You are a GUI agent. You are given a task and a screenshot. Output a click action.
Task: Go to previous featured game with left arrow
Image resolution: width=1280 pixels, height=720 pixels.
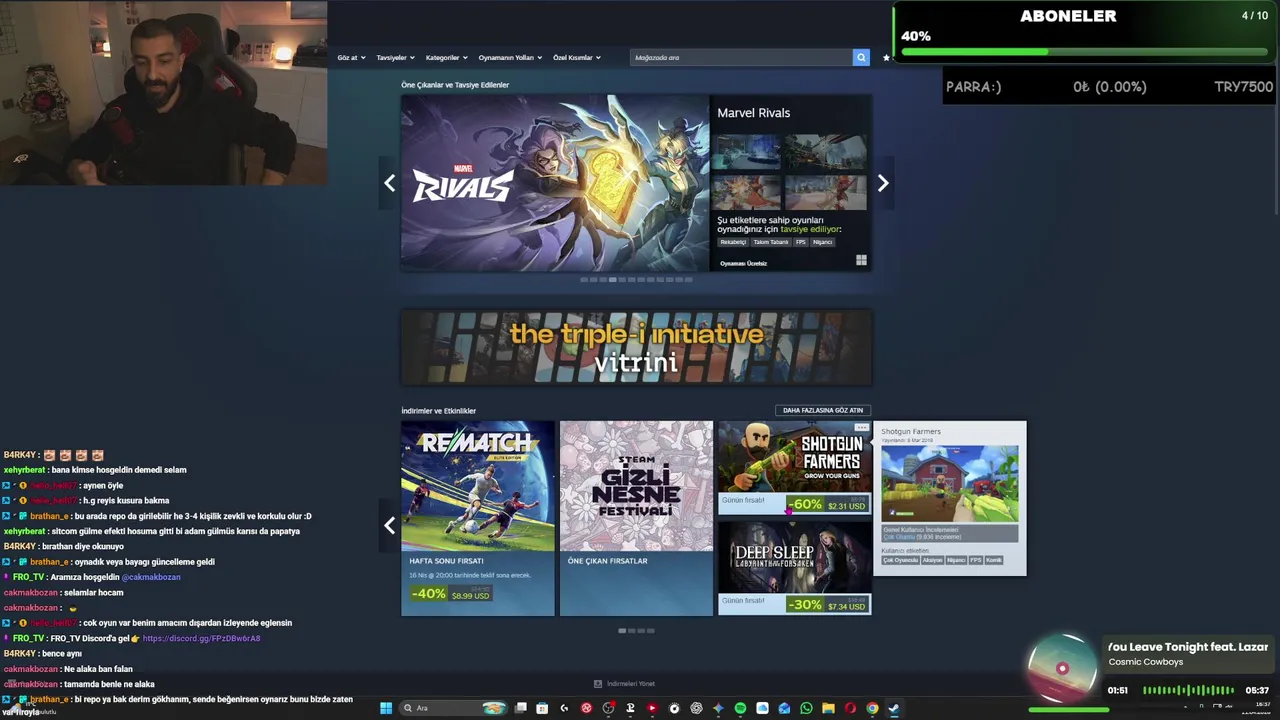point(390,183)
